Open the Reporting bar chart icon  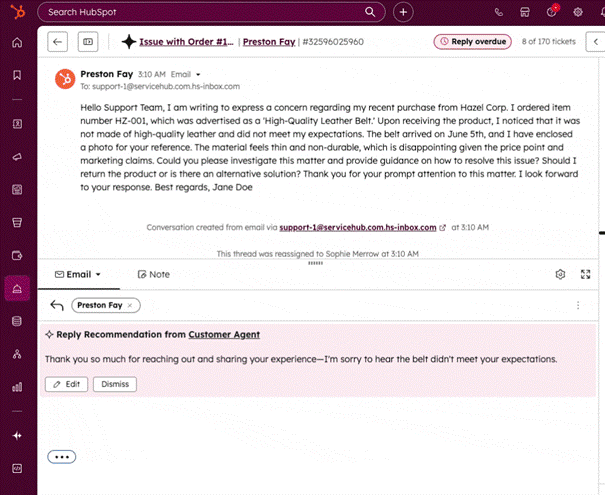point(17,387)
